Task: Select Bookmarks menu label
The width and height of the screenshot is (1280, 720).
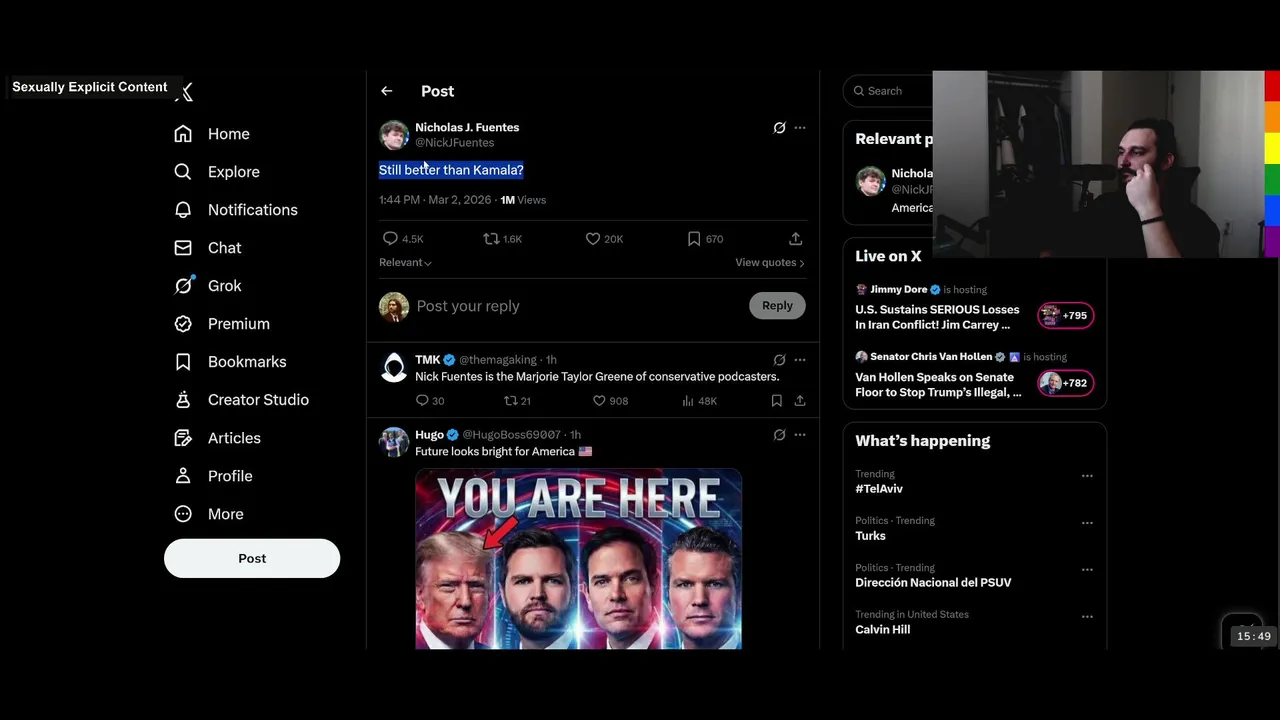Action: pos(247,362)
